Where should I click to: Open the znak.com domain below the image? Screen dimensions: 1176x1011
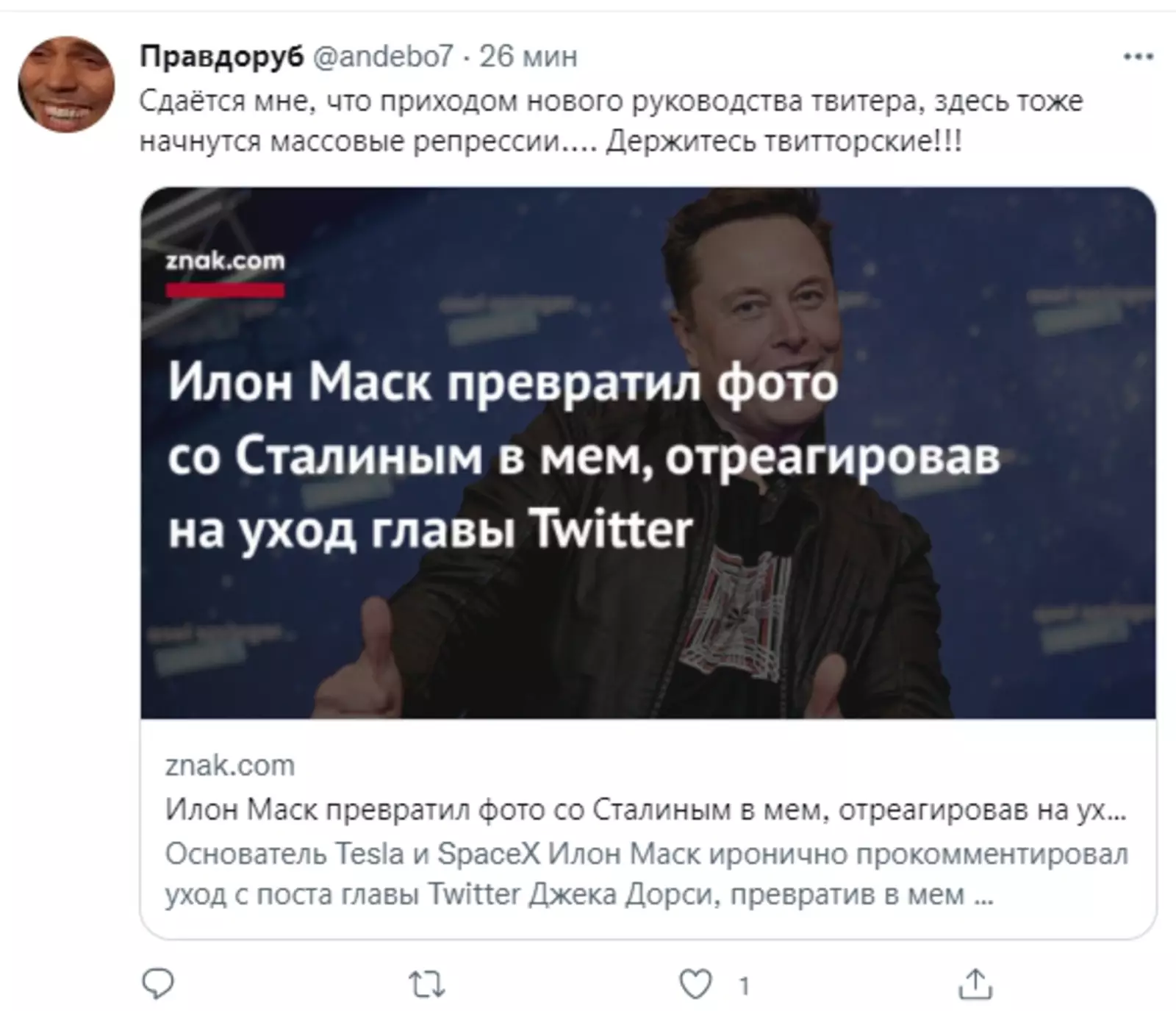pyautogui.click(x=230, y=765)
